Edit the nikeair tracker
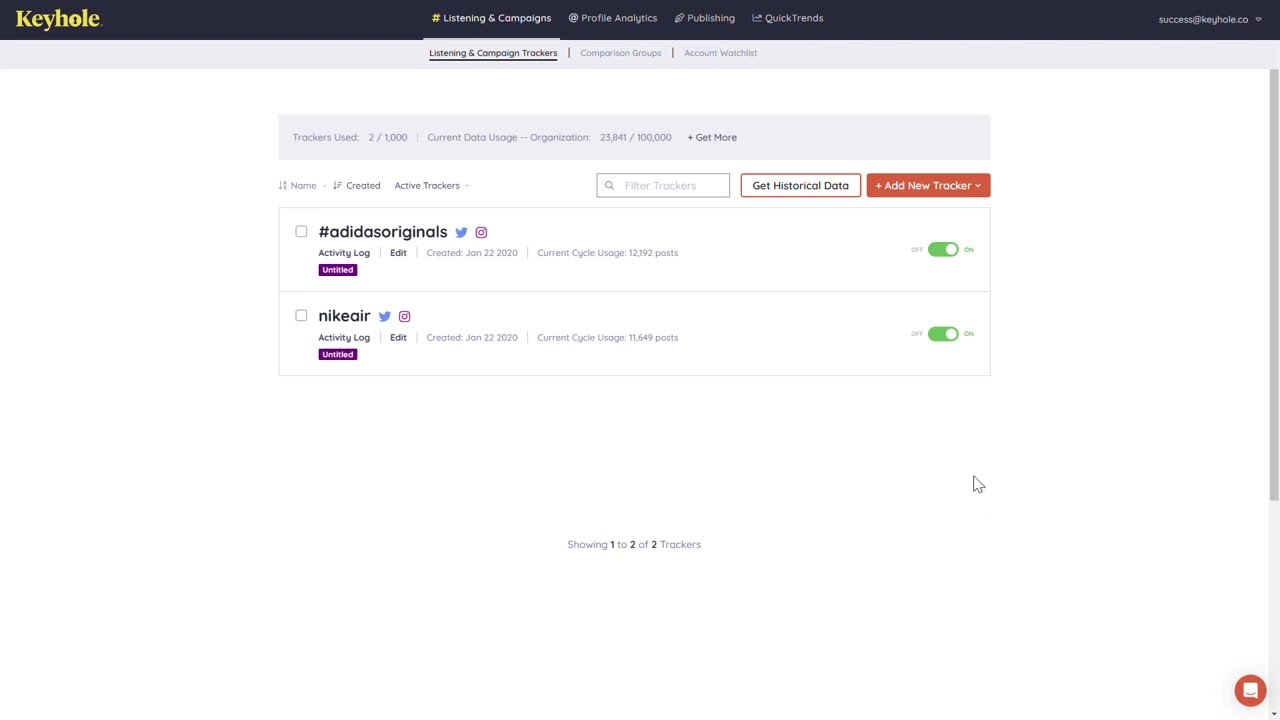Screen dimensions: 1280x720 point(398,338)
